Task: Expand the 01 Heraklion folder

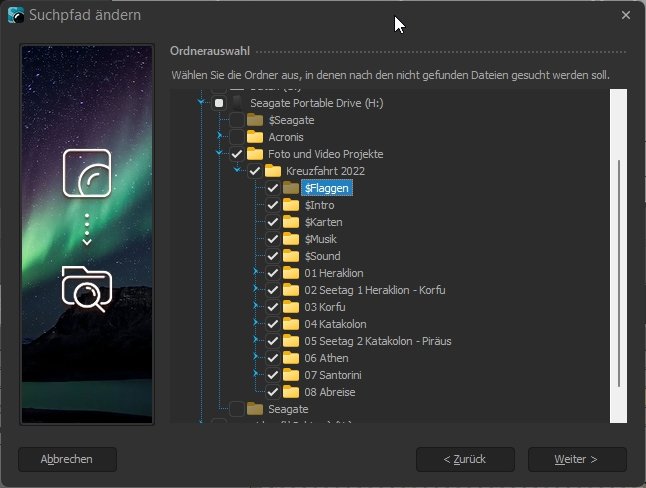Action: 257,273
